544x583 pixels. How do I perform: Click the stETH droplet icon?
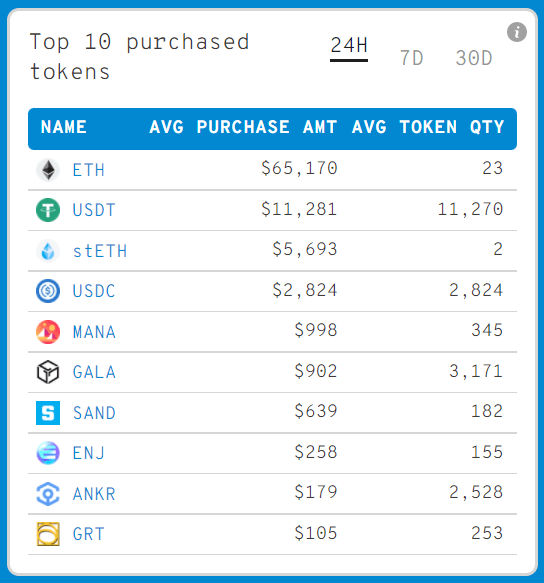(48, 251)
